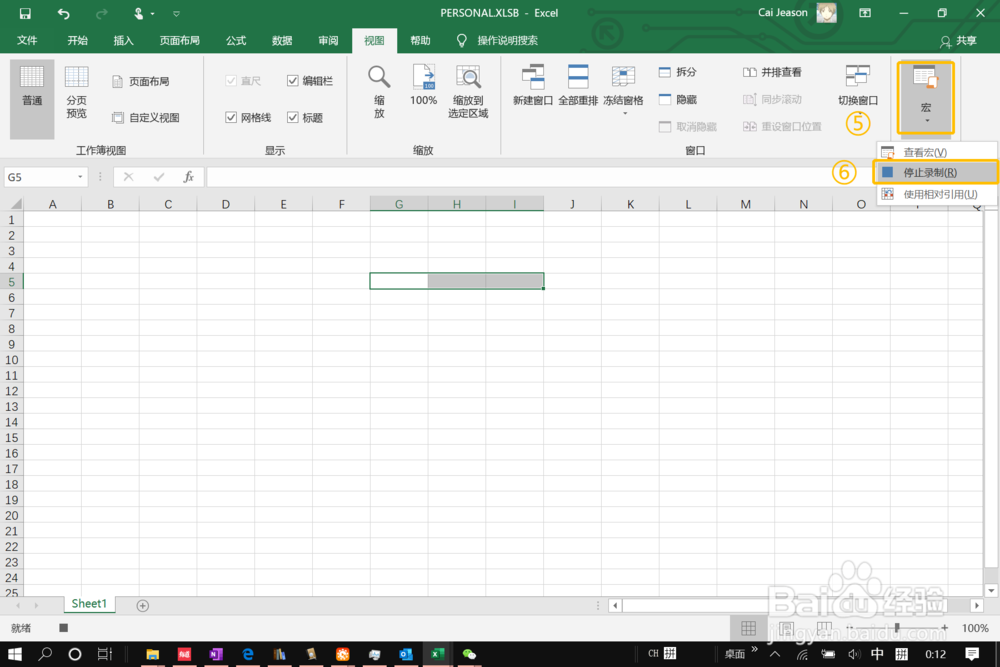Open Windows Start menu
This screenshot has height=667, width=1000.
click(x=15, y=654)
